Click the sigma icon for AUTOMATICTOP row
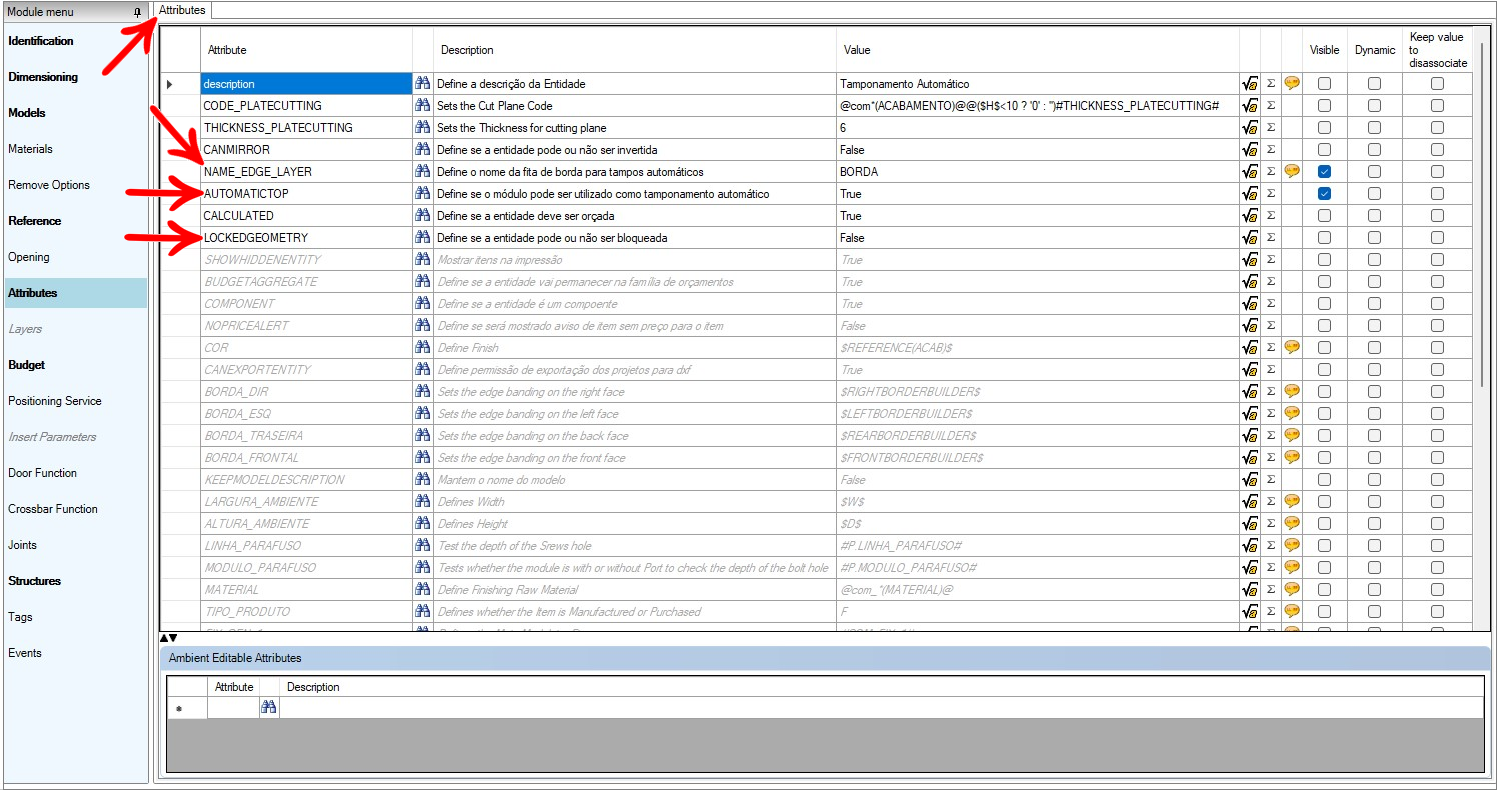 coord(1271,194)
